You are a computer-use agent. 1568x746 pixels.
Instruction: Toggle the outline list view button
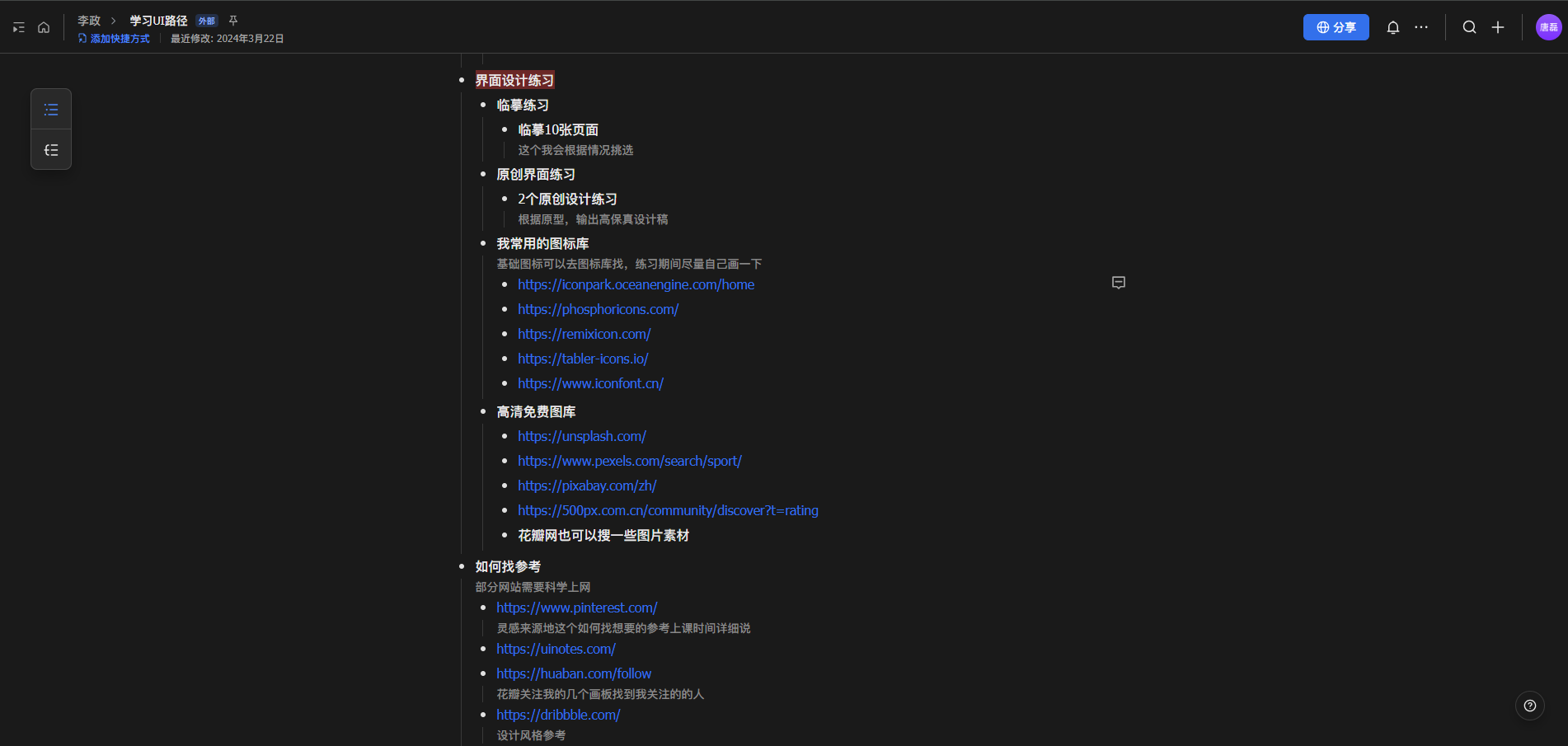(51, 110)
